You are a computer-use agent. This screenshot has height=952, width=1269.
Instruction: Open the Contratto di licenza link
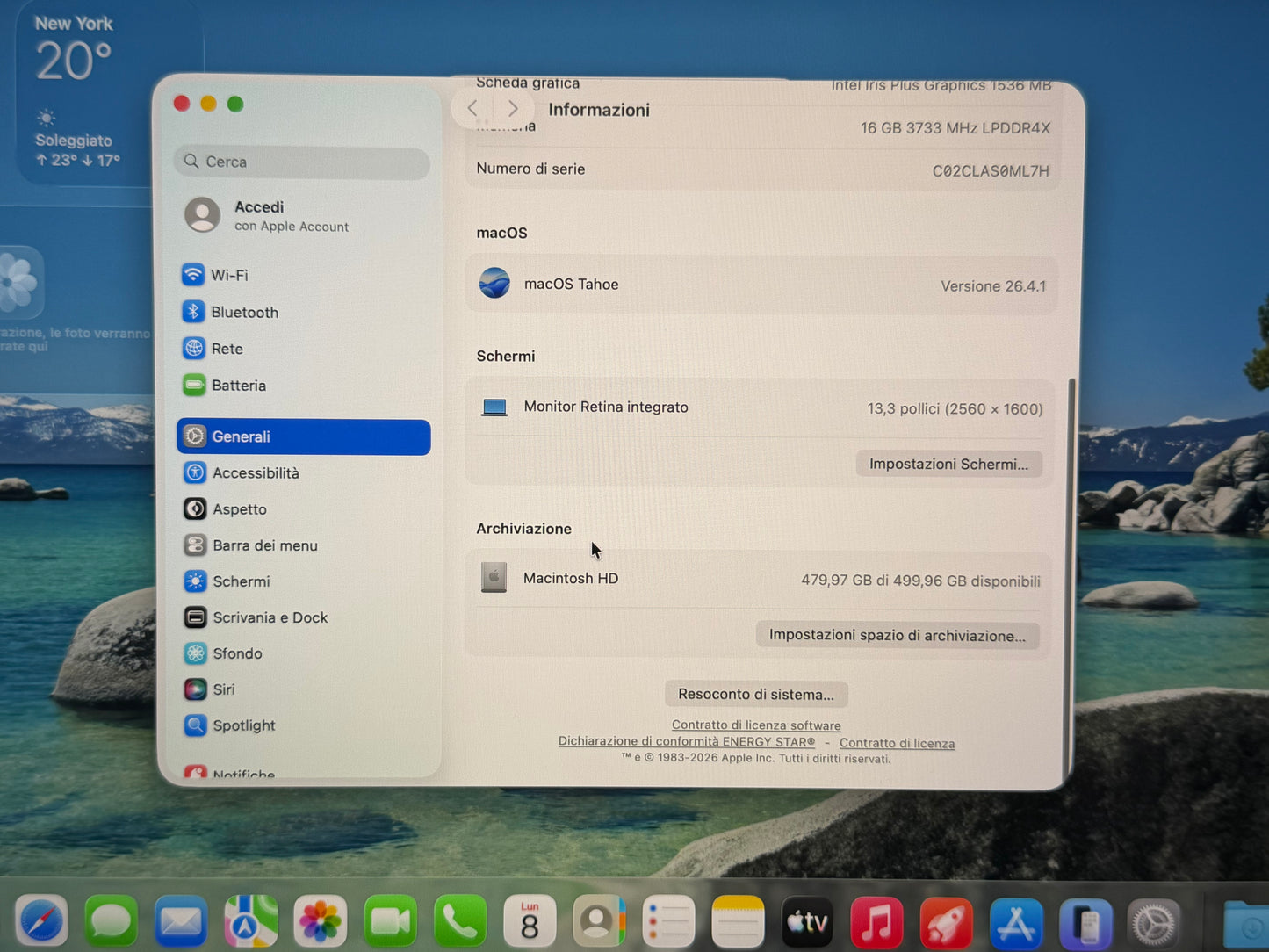pos(897,743)
